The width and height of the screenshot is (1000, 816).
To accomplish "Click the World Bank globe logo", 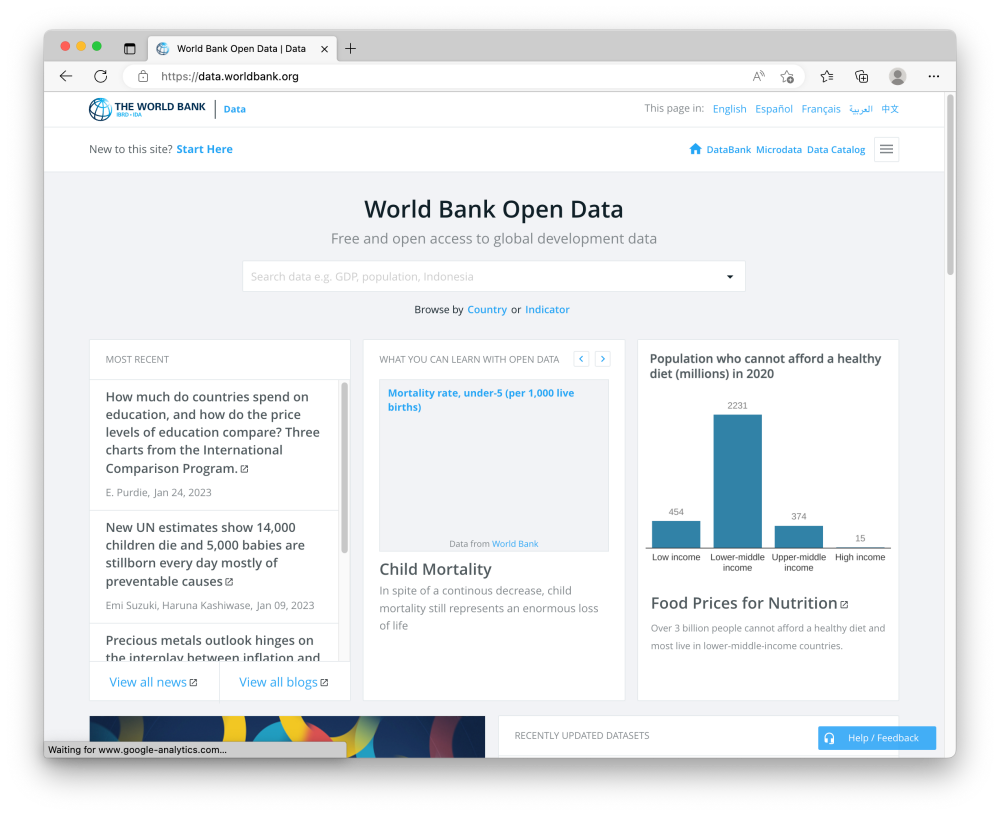I will click(100, 109).
